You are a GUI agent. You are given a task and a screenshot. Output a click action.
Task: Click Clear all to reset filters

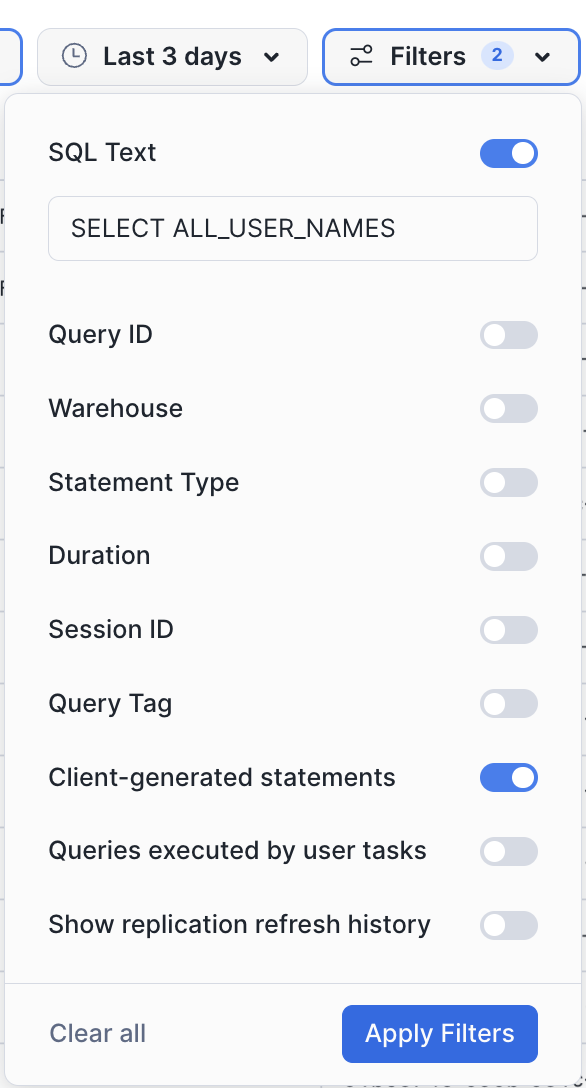[x=97, y=1033]
